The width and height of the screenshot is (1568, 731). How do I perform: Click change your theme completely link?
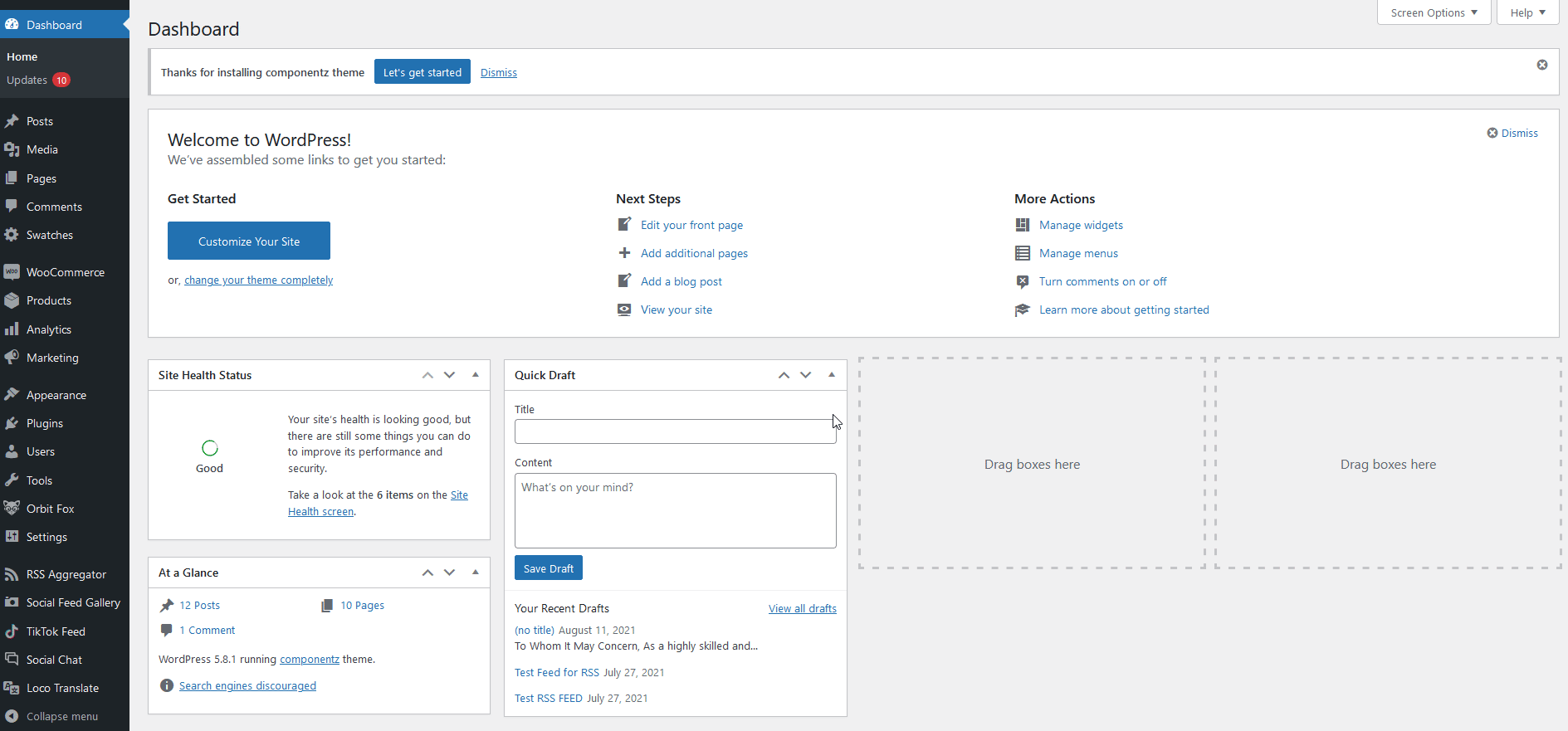click(x=258, y=280)
